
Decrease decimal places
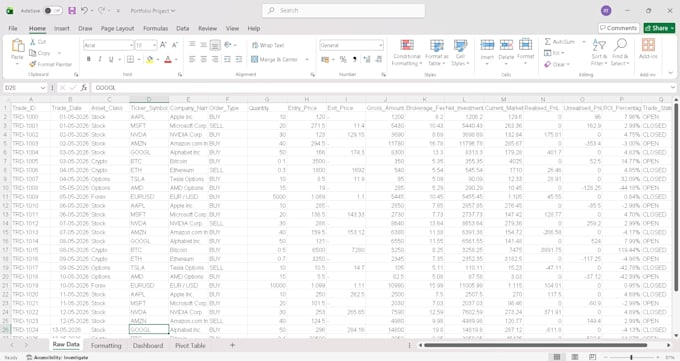click(x=379, y=59)
